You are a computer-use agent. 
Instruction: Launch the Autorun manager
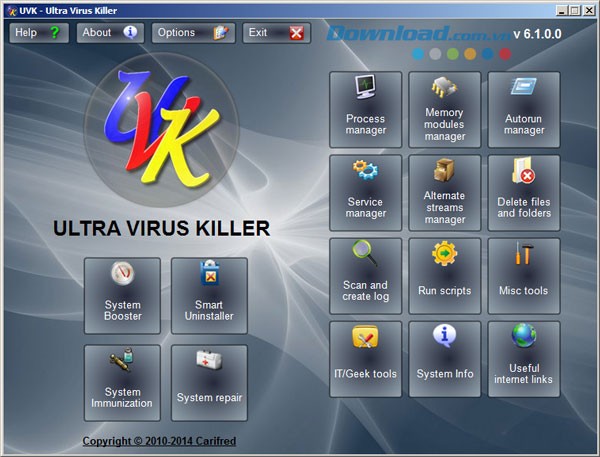[x=524, y=109]
